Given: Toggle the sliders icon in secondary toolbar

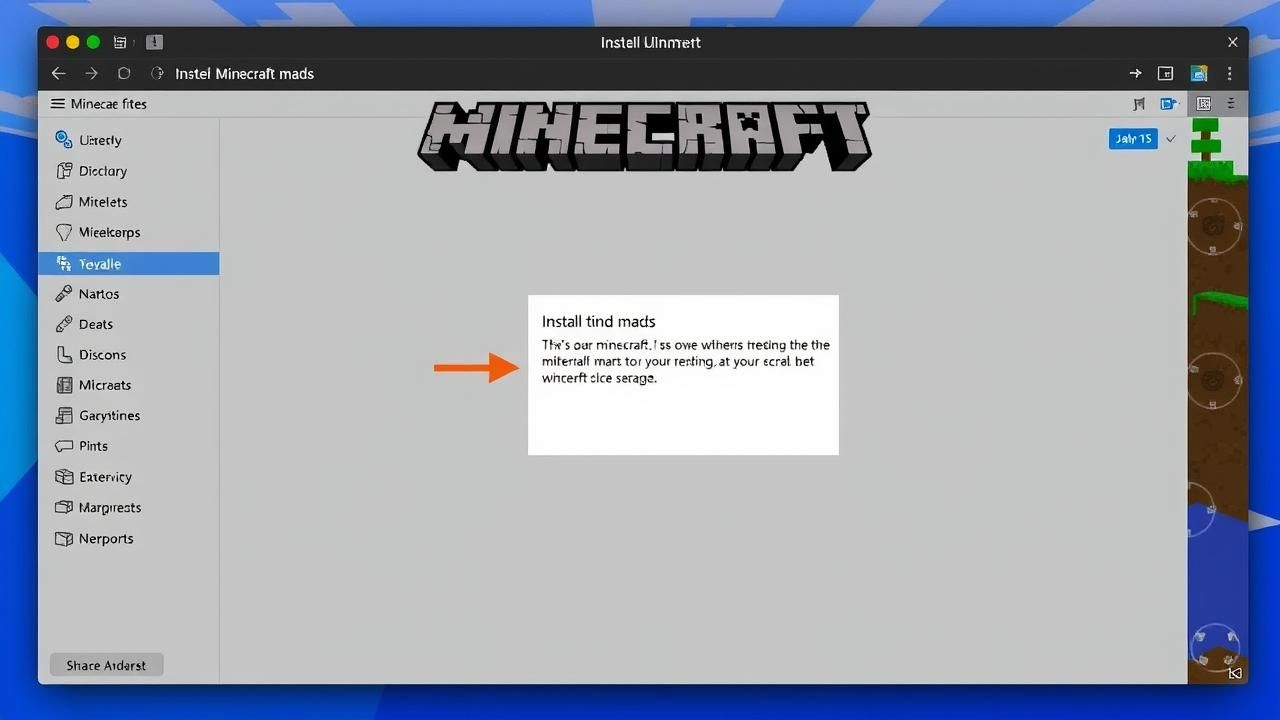Looking at the screenshot, I should [1231, 104].
